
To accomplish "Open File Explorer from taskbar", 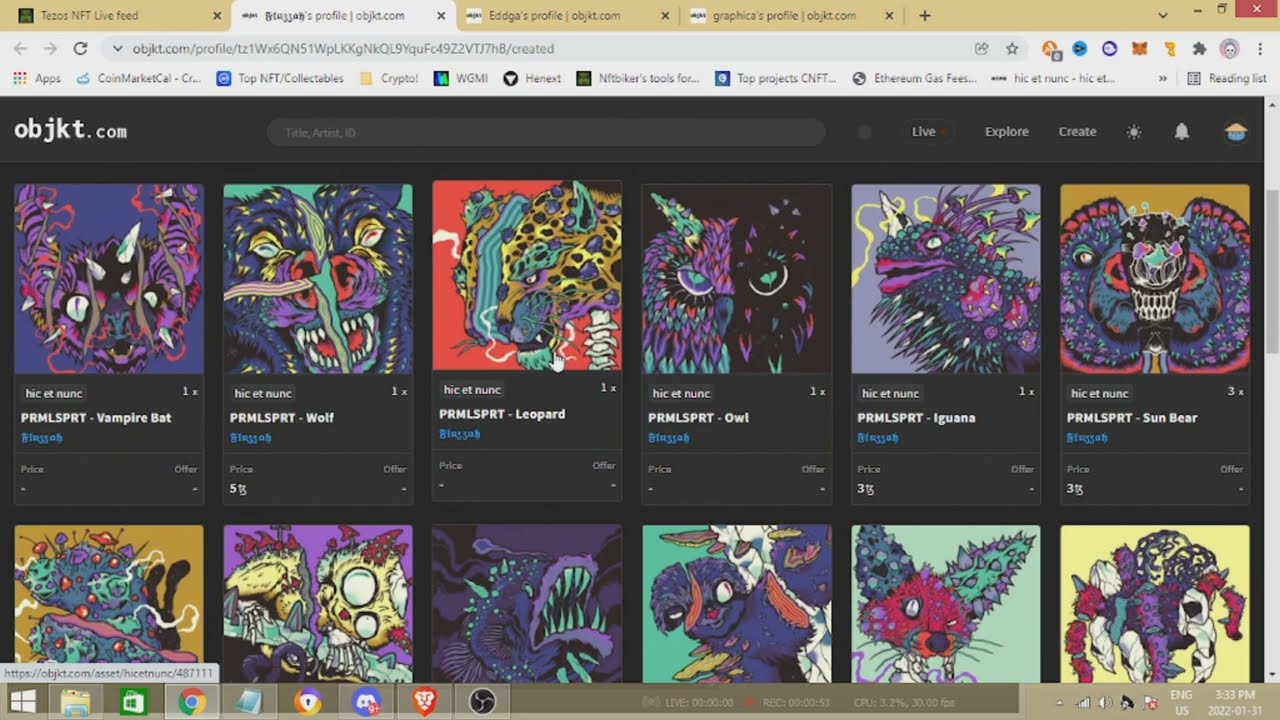I will click(76, 702).
